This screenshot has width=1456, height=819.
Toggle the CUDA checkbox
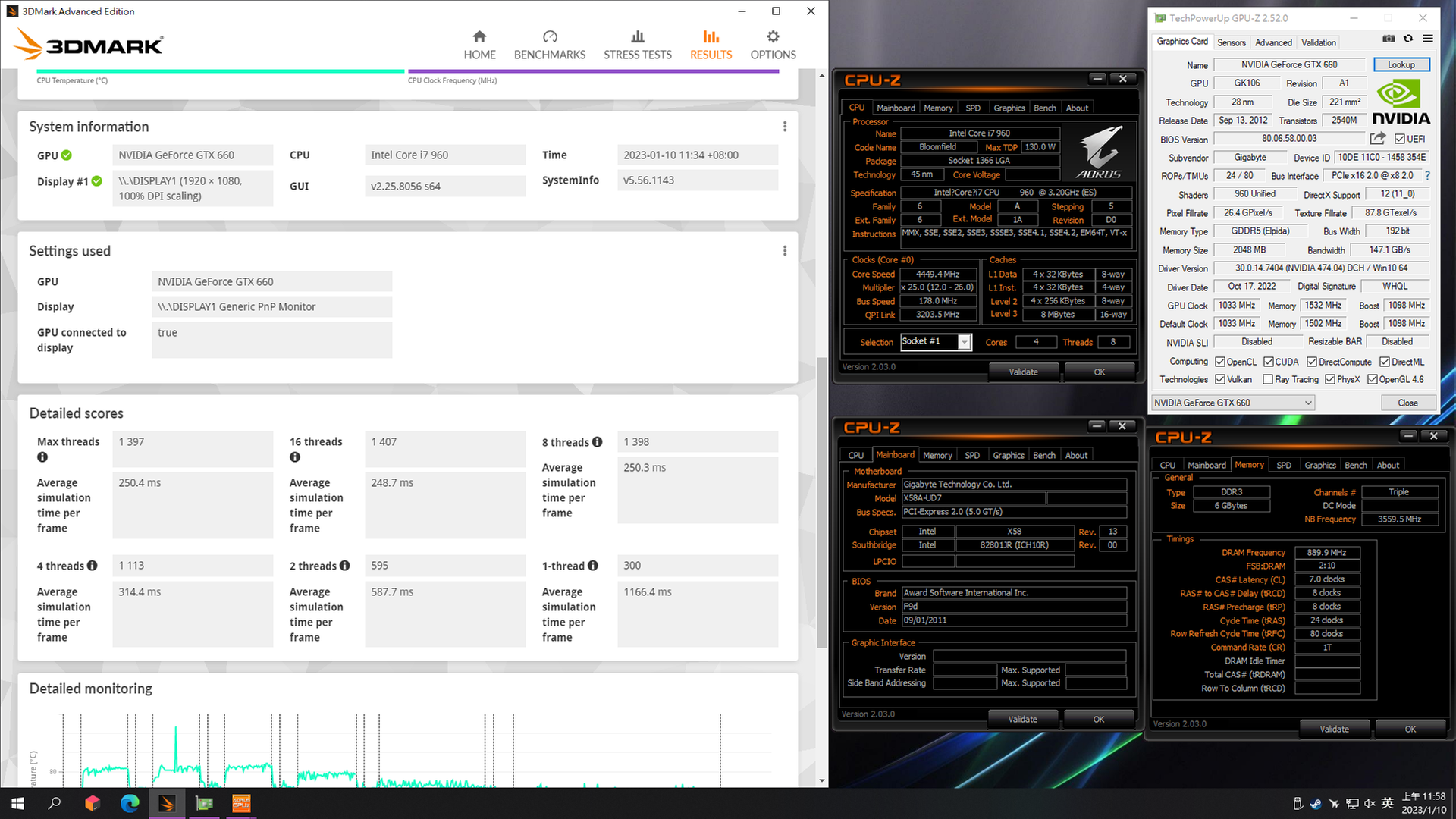tap(1269, 362)
